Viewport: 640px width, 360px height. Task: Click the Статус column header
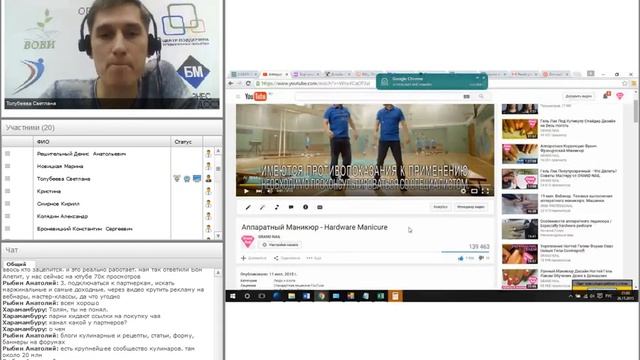[x=187, y=142]
